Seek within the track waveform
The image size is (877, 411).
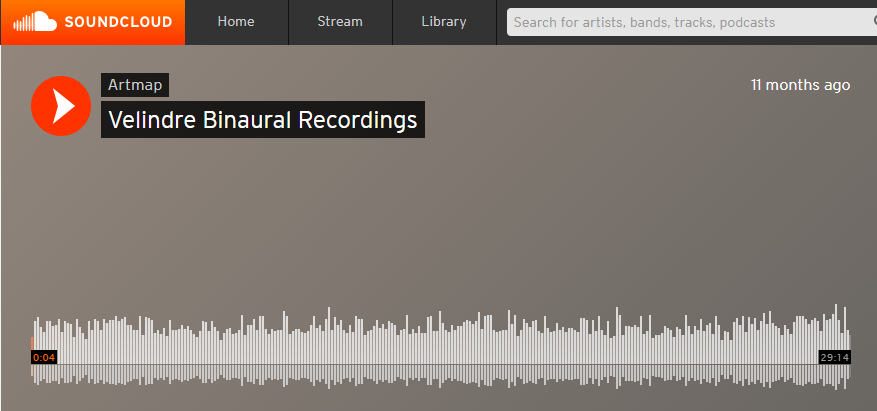(441, 347)
